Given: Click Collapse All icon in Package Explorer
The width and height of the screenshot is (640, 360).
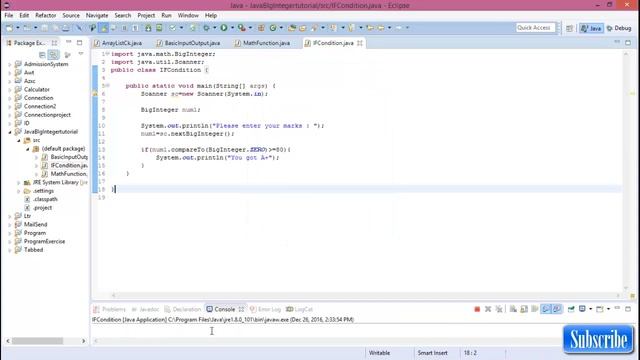Looking at the screenshot, I should [x=42, y=55].
